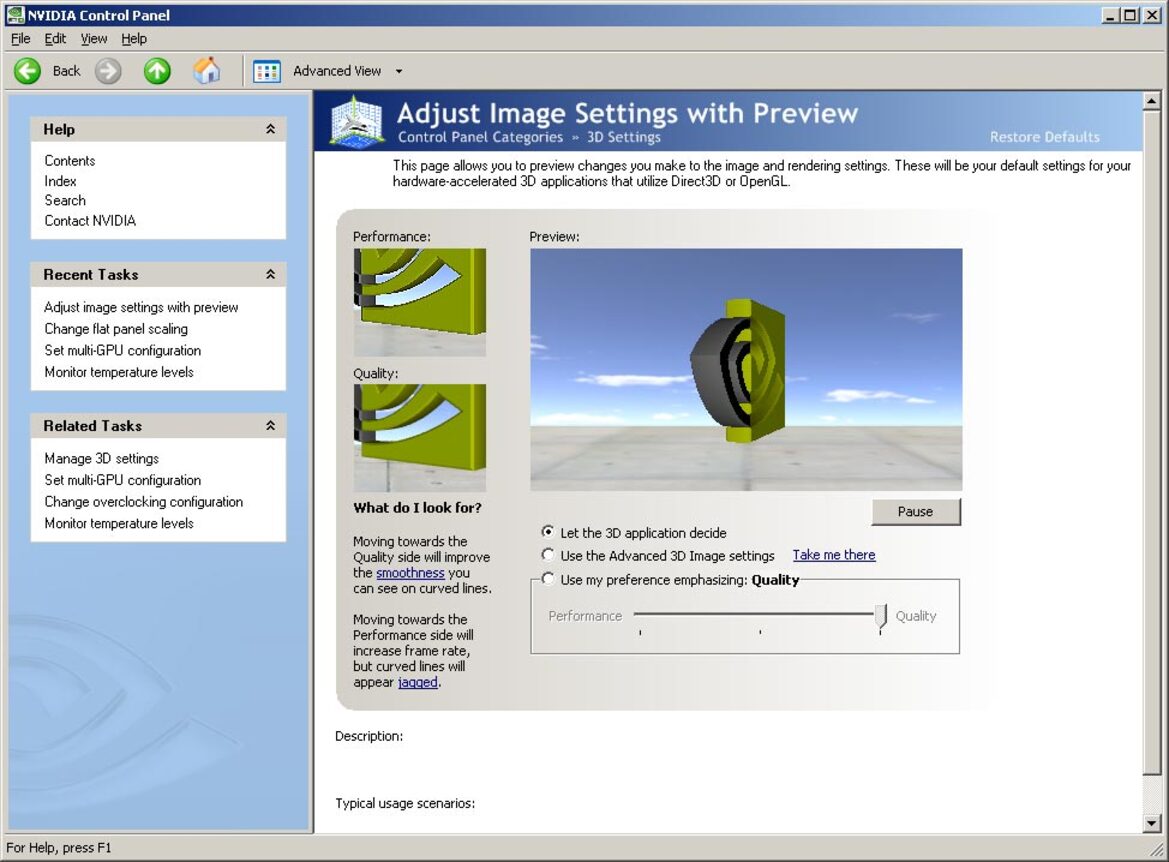1169x862 pixels.
Task: Open Monitor temperature levels in Related Tasks
Action: coord(119,523)
